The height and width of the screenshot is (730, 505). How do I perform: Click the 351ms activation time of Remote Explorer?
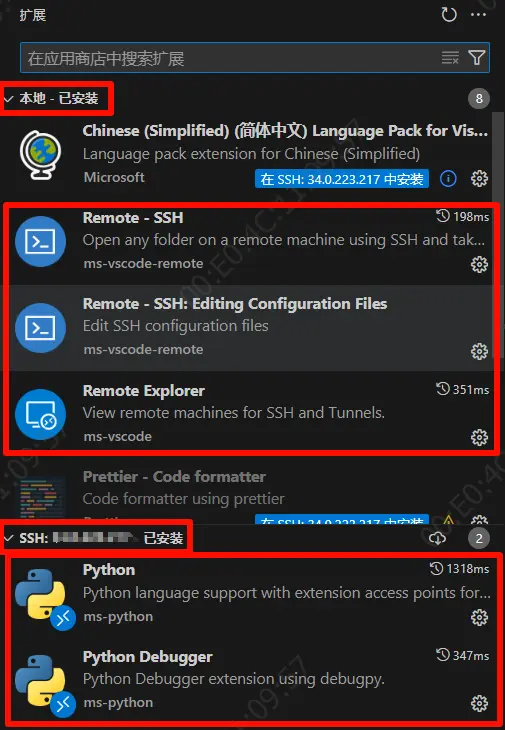tap(463, 389)
